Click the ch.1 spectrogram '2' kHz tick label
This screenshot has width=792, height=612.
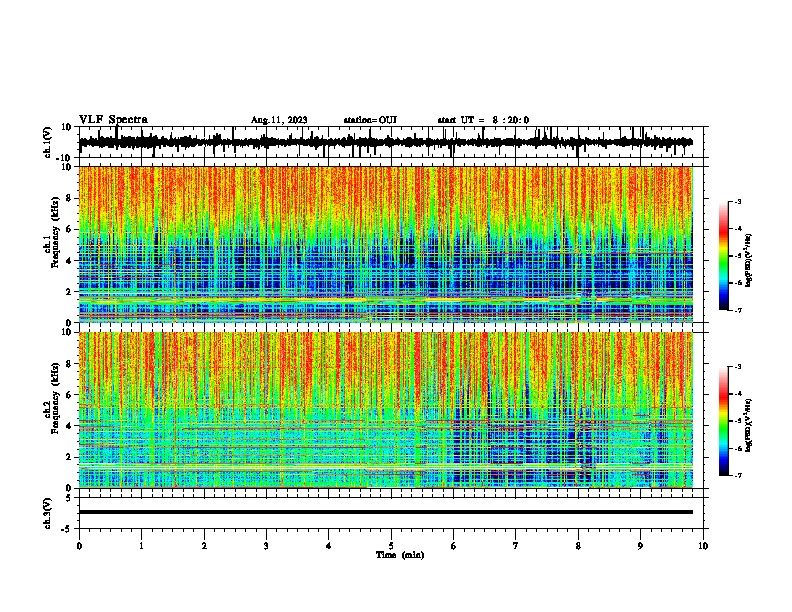click(69, 292)
